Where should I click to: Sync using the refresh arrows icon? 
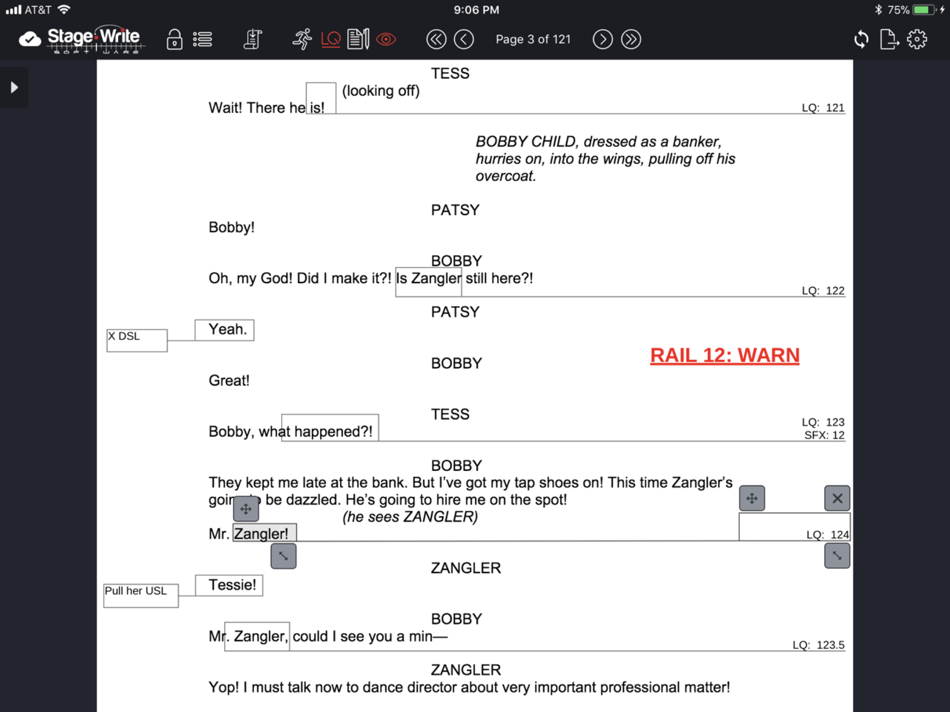point(861,40)
